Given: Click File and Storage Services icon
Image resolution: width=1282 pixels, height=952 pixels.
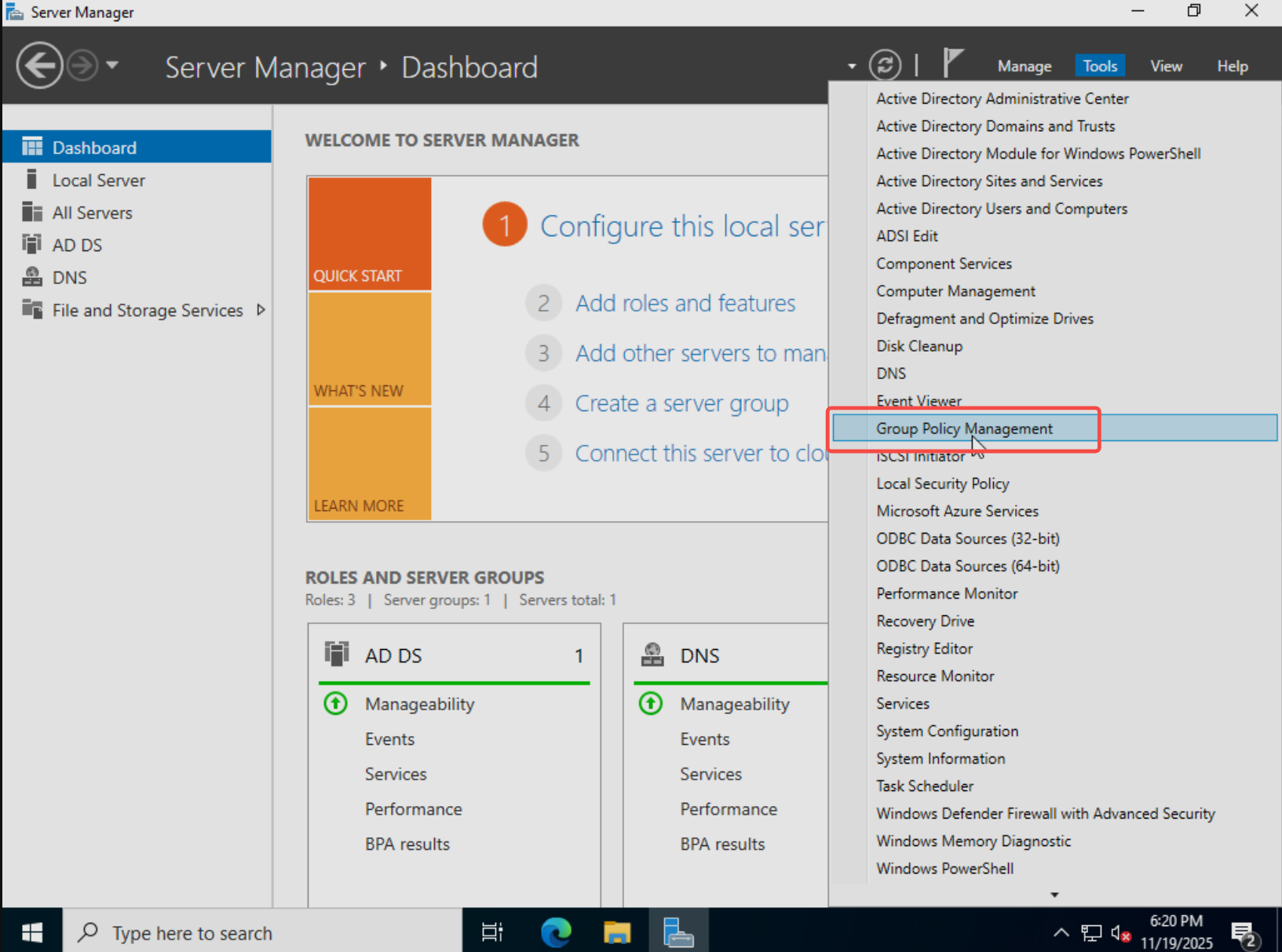Looking at the screenshot, I should (32, 309).
